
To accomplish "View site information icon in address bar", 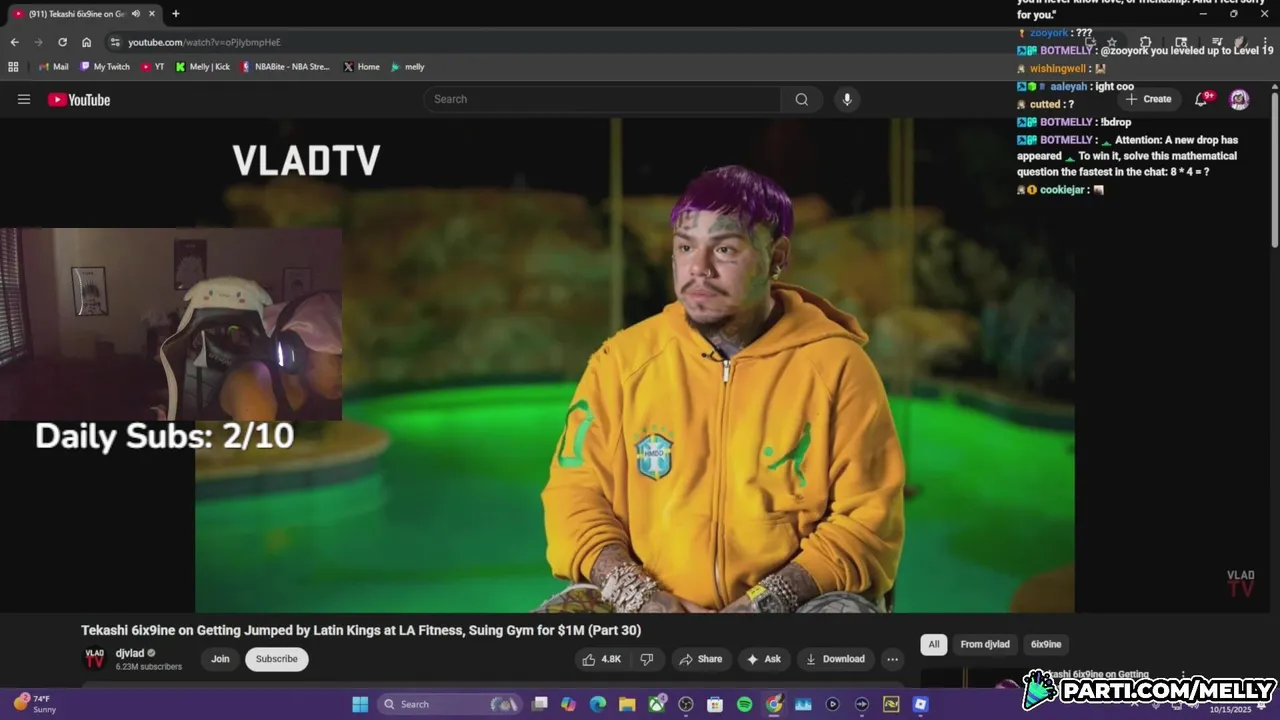I will [x=115, y=42].
